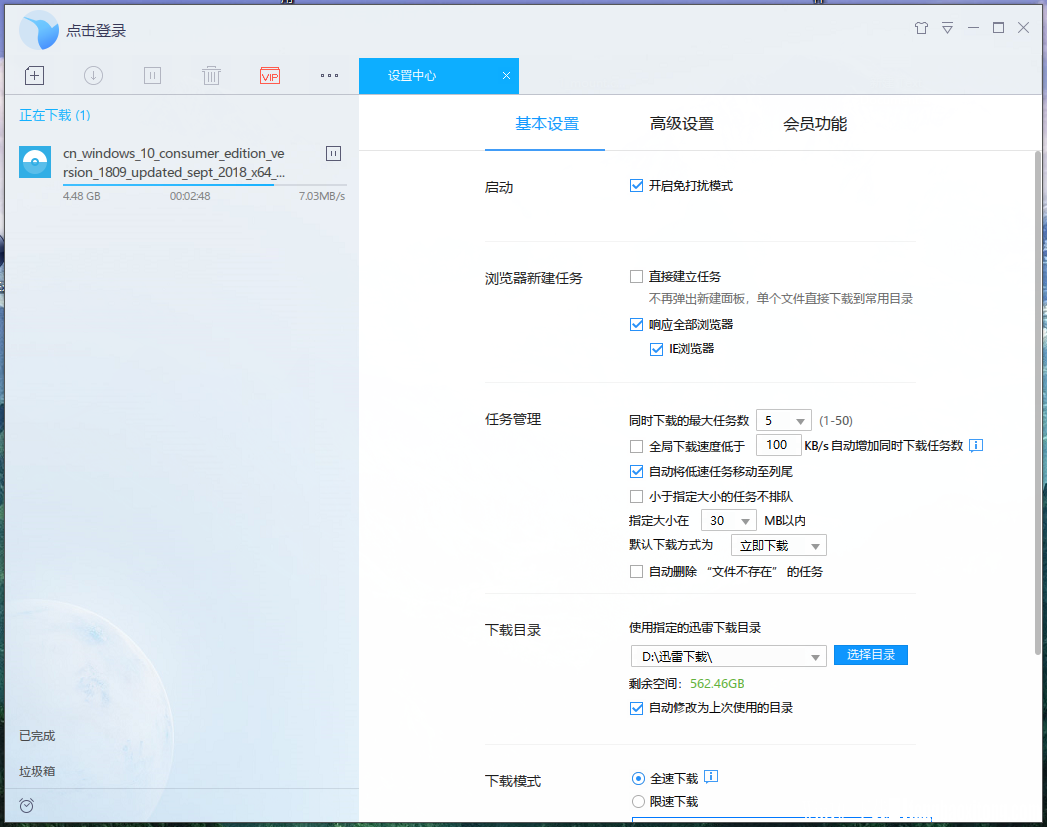Screen dimensions: 1047x827
Task: Click the alarm clock scheduled tasks icon
Action: pyautogui.click(x=27, y=806)
